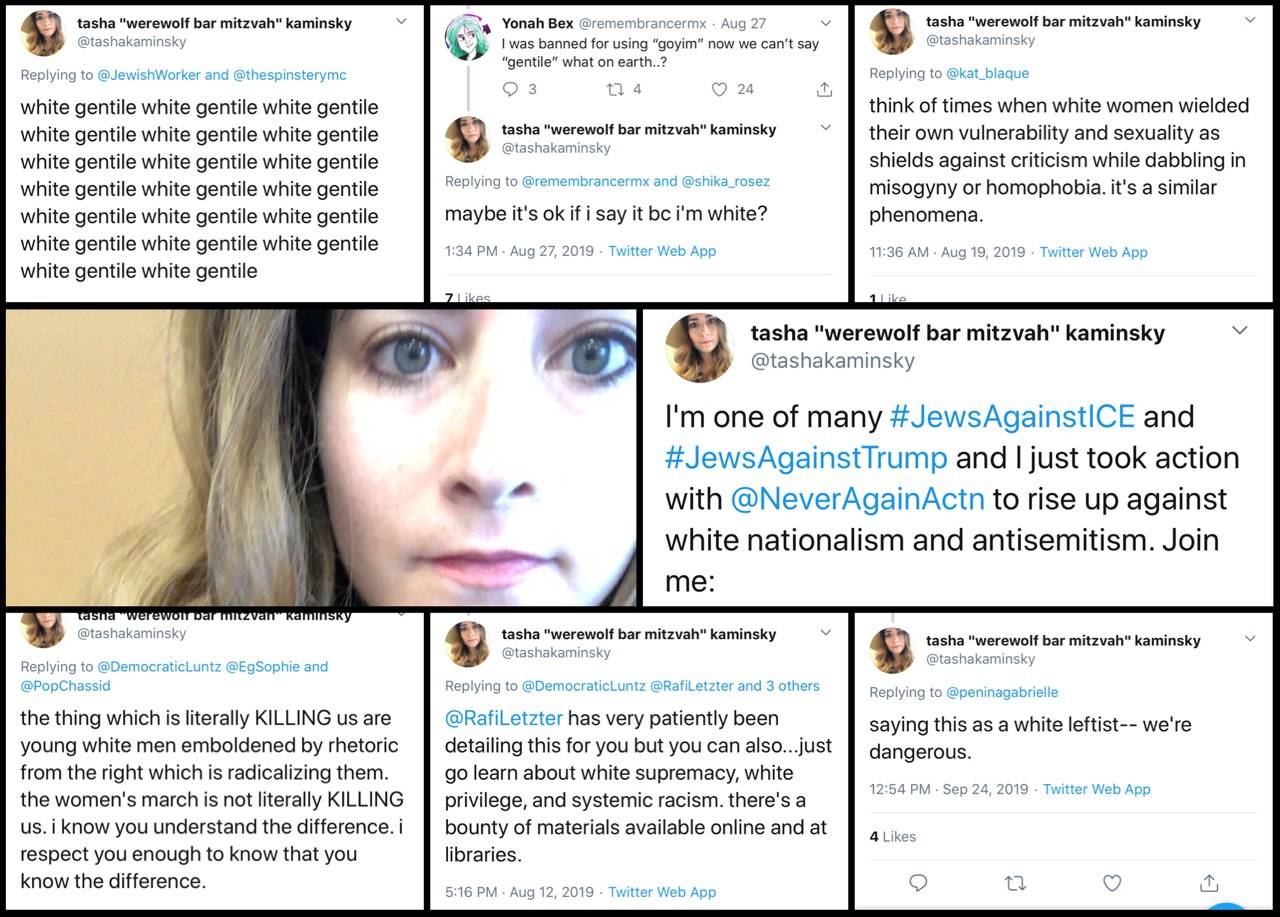Click retweet icon on Yonah Bex tweet

[x=616, y=89]
